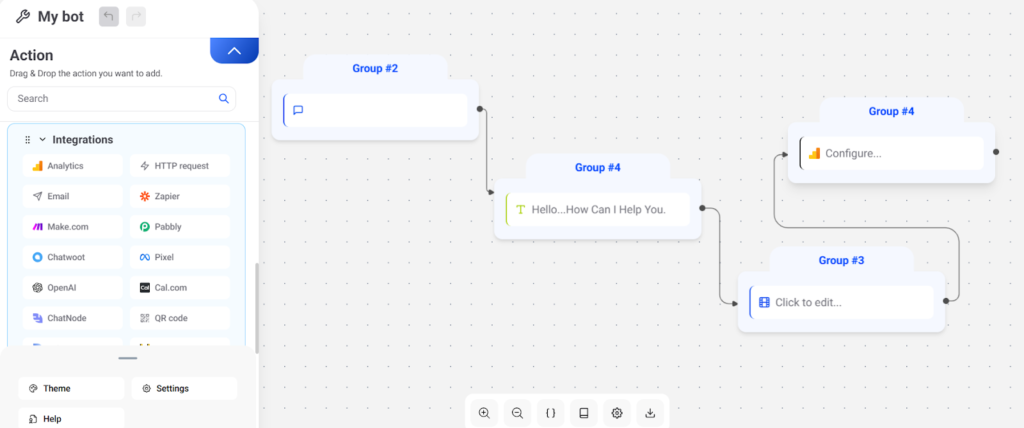Select the HTTP request action
Image resolution: width=1024 pixels, height=428 pixels.
tap(180, 166)
